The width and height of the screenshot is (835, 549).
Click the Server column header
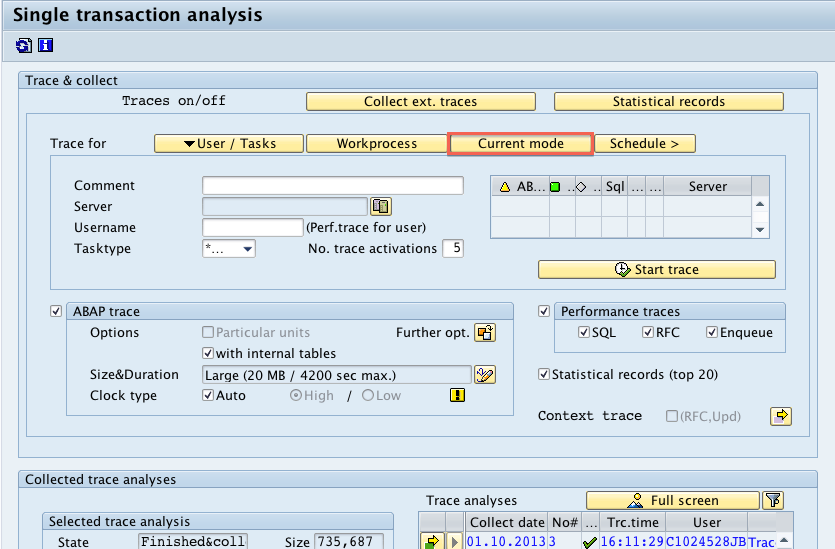click(708, 186)
